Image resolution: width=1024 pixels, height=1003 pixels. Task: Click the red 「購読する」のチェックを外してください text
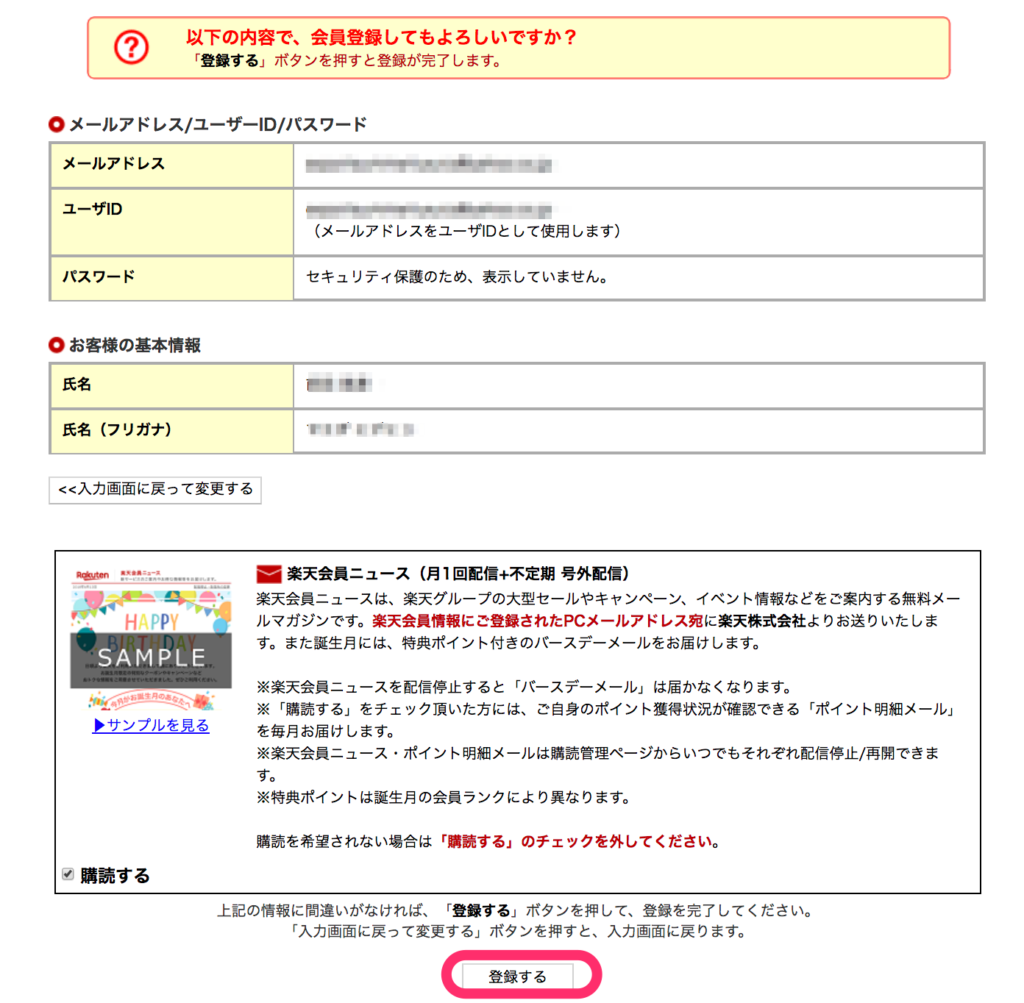coord(578,841)
